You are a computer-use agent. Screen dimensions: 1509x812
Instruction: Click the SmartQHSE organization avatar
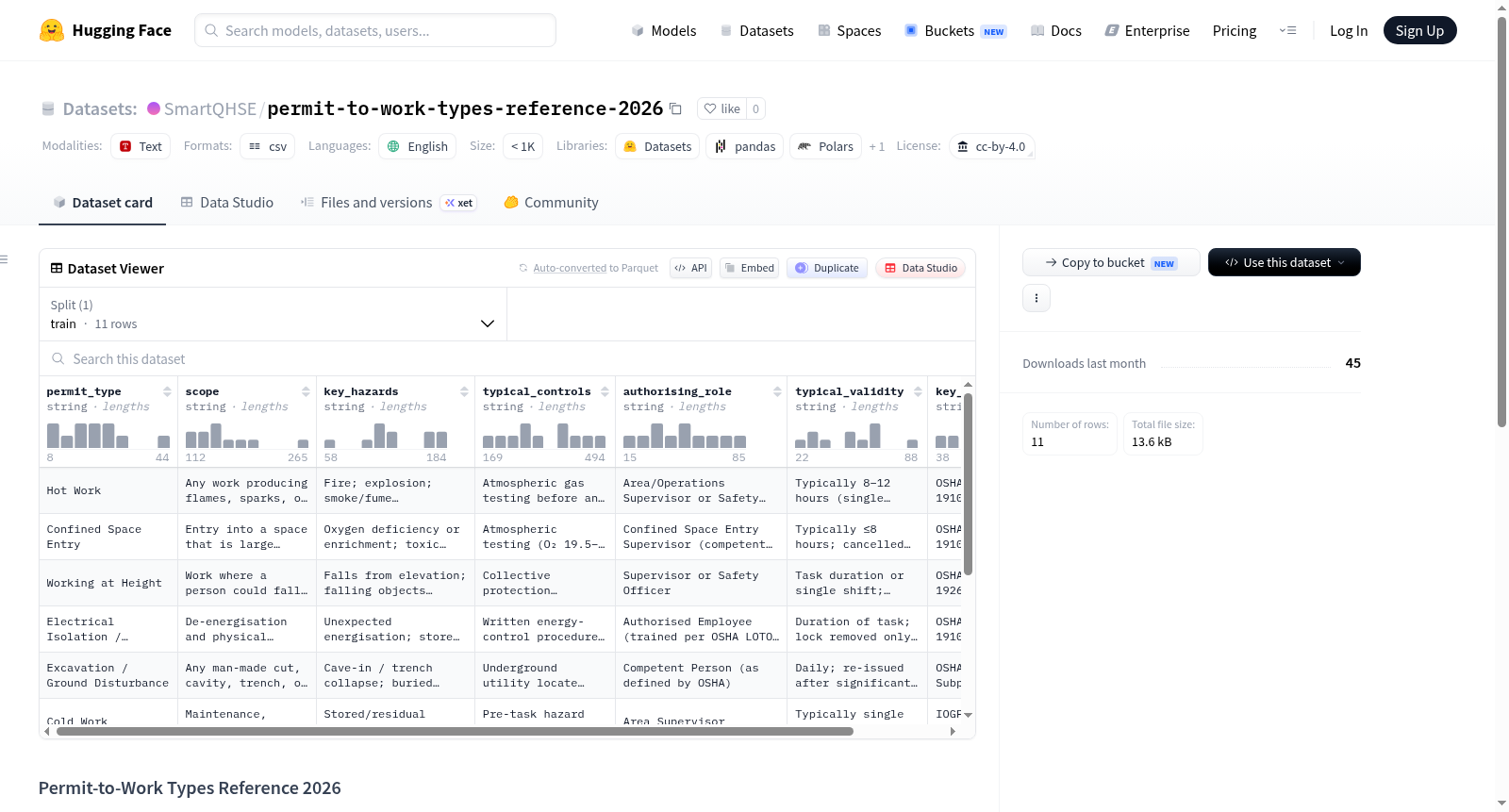coord(154,108)
